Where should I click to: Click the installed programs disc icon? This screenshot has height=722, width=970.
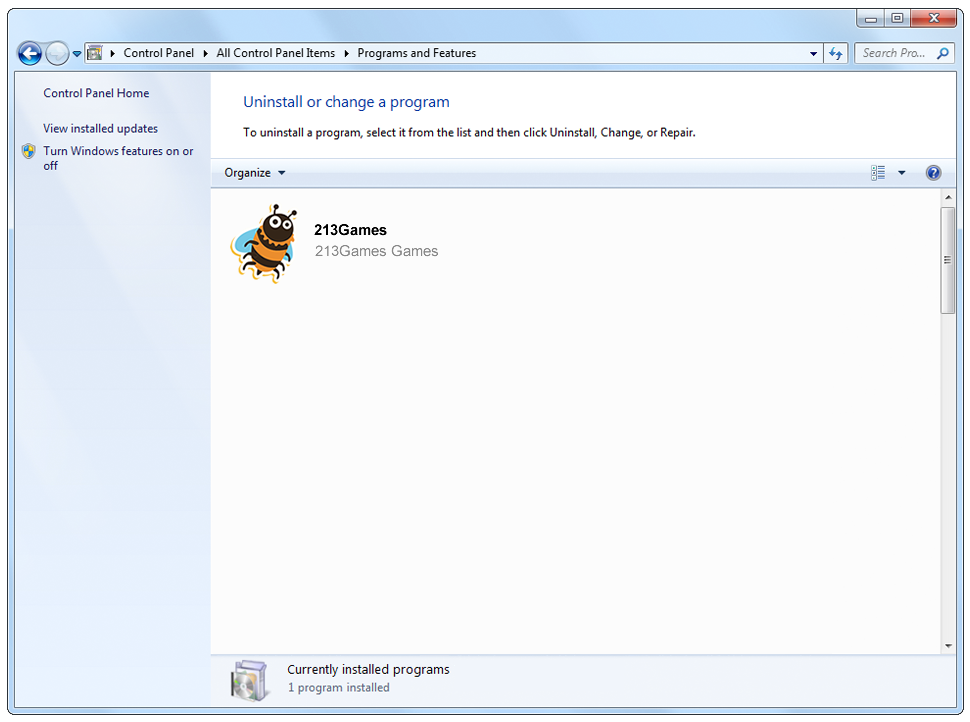pyautogui.click(x=249, y=681)
